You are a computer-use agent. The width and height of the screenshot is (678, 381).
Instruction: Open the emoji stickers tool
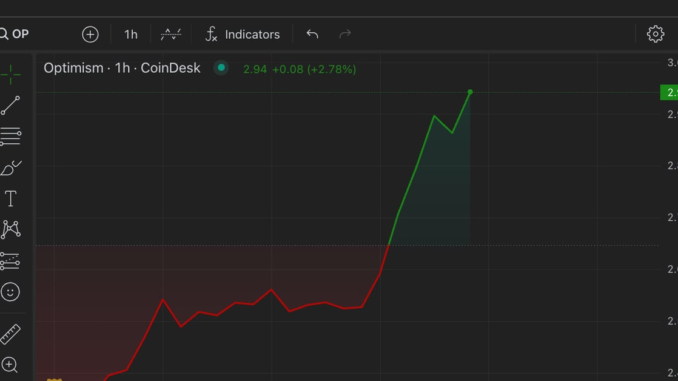(x=10, y=292)
